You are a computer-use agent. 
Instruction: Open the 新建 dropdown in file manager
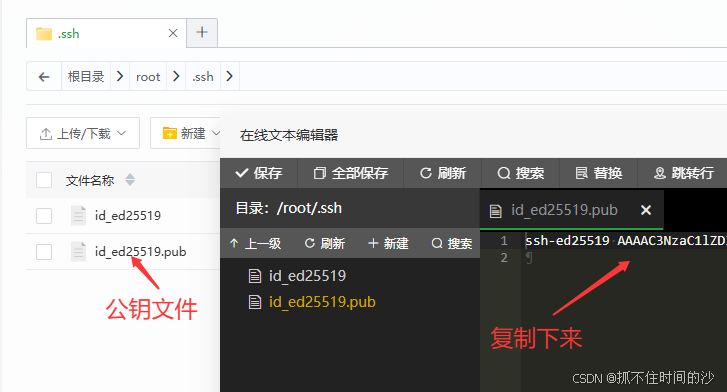pos(185,133)
